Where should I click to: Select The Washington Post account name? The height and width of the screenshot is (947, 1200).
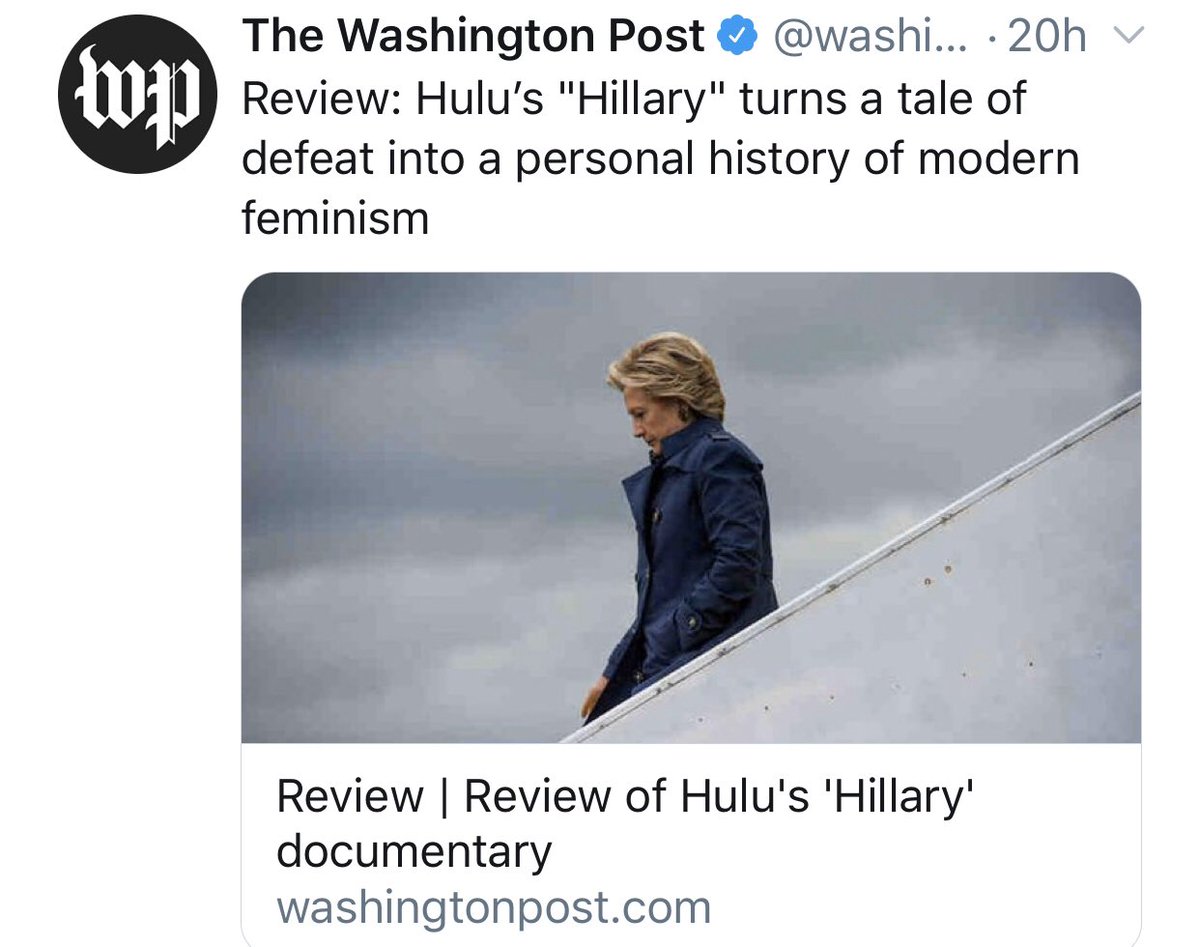tap(472, 37)
